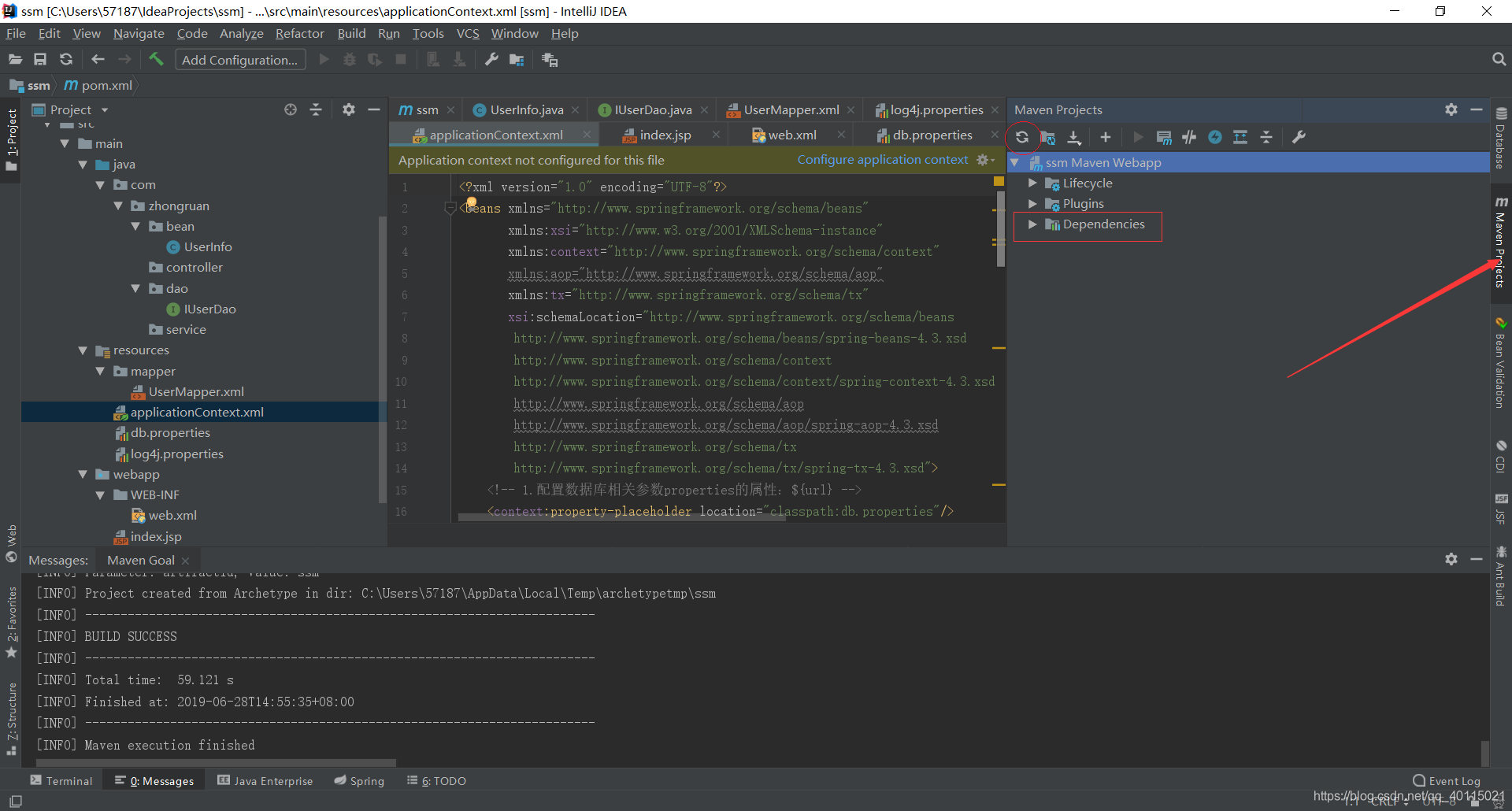1512x811 pixels.
Task: Reimport all Maven projects
Action: click(x=1021, y=137)
